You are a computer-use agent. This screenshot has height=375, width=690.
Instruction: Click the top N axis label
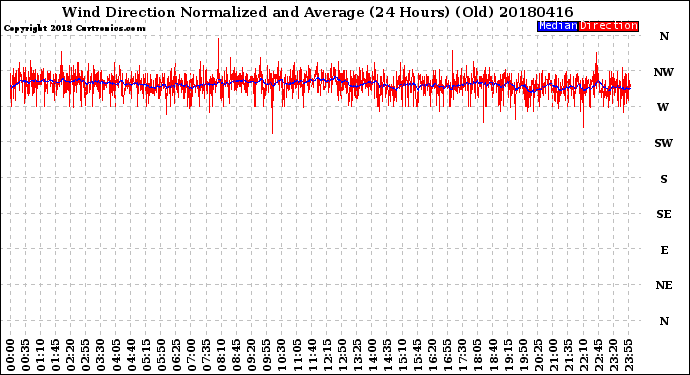tap(664, 37)
